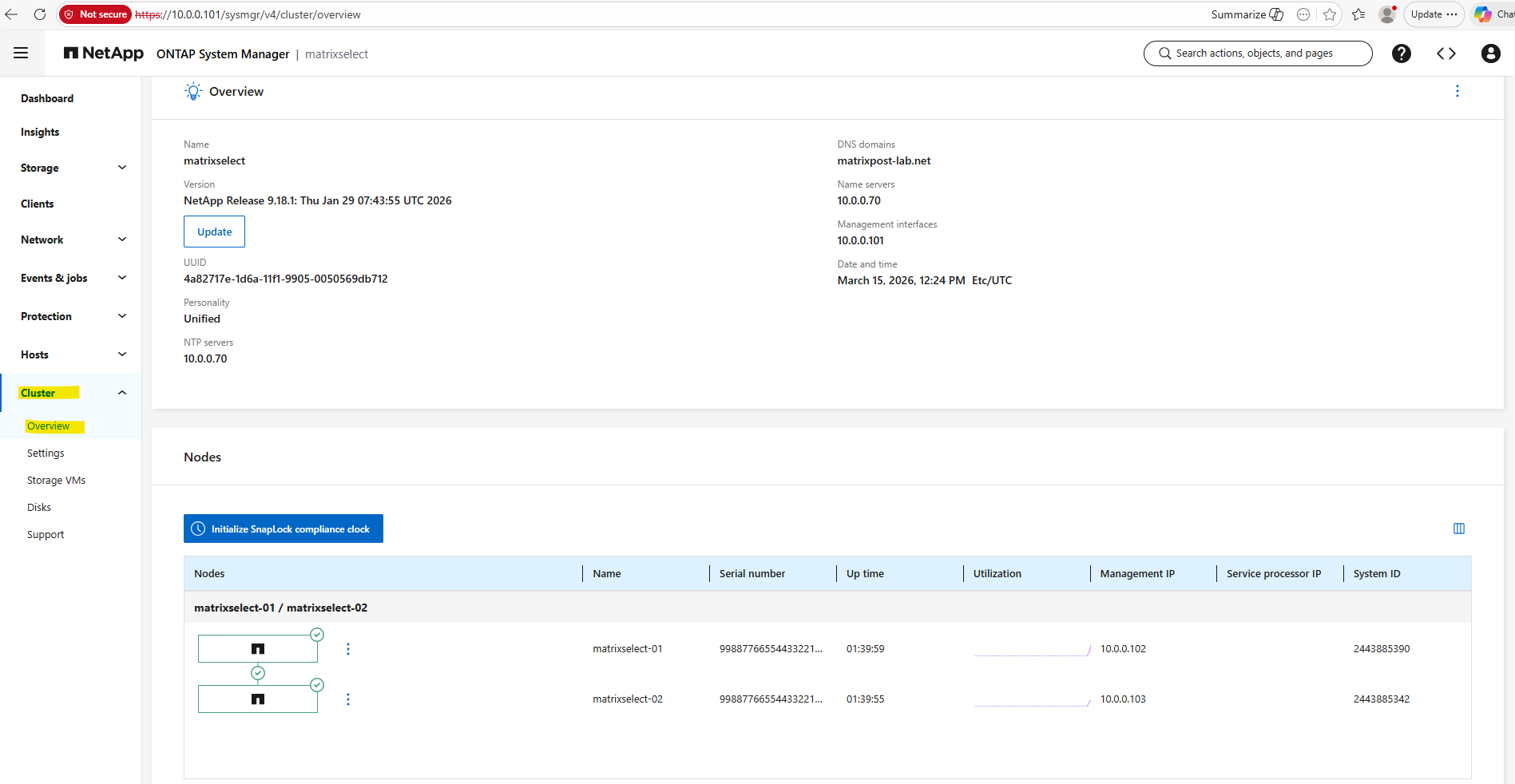This screenshot has width=1515, height=784.
Task: Collapse the Cluster menu section
Action: click(121, 393)
